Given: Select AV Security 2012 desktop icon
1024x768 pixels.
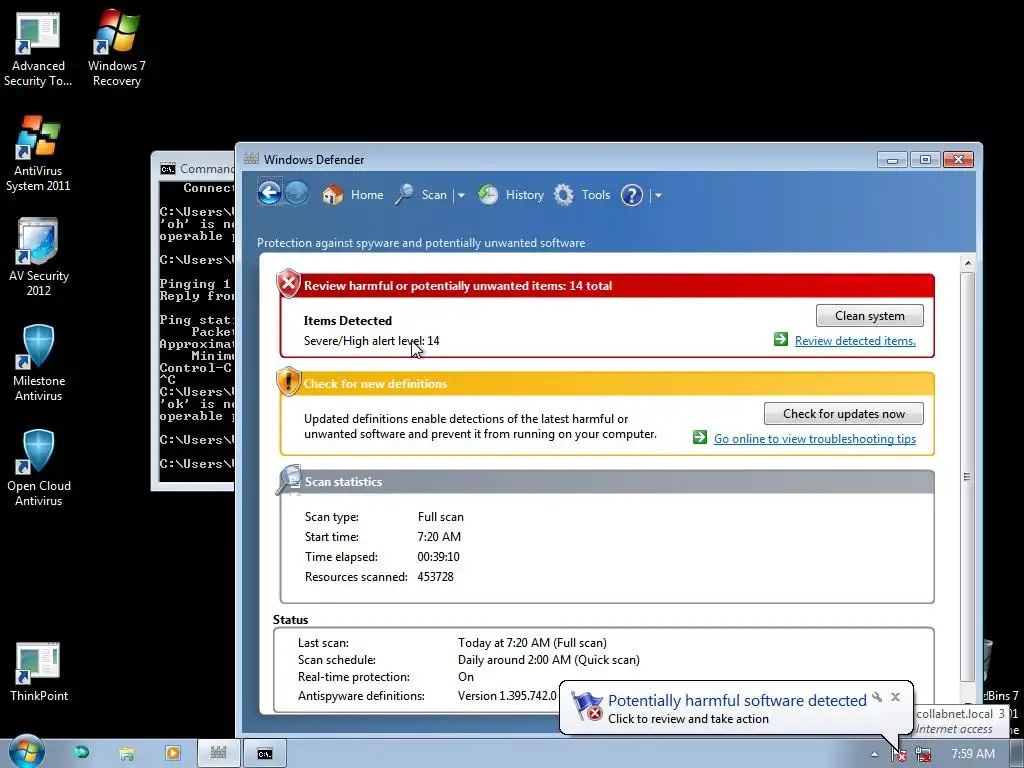Looking at the screenshot, I should tap(38, 259).
